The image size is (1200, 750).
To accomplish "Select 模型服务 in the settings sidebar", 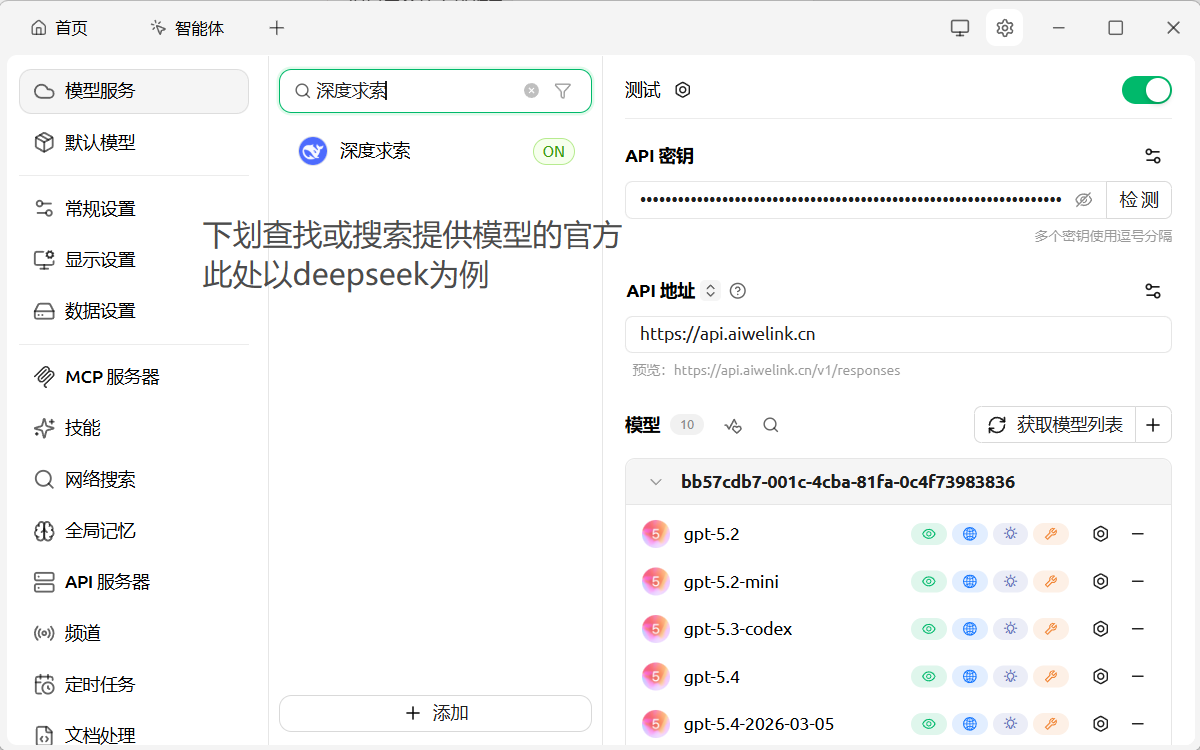I will [134, 91].
